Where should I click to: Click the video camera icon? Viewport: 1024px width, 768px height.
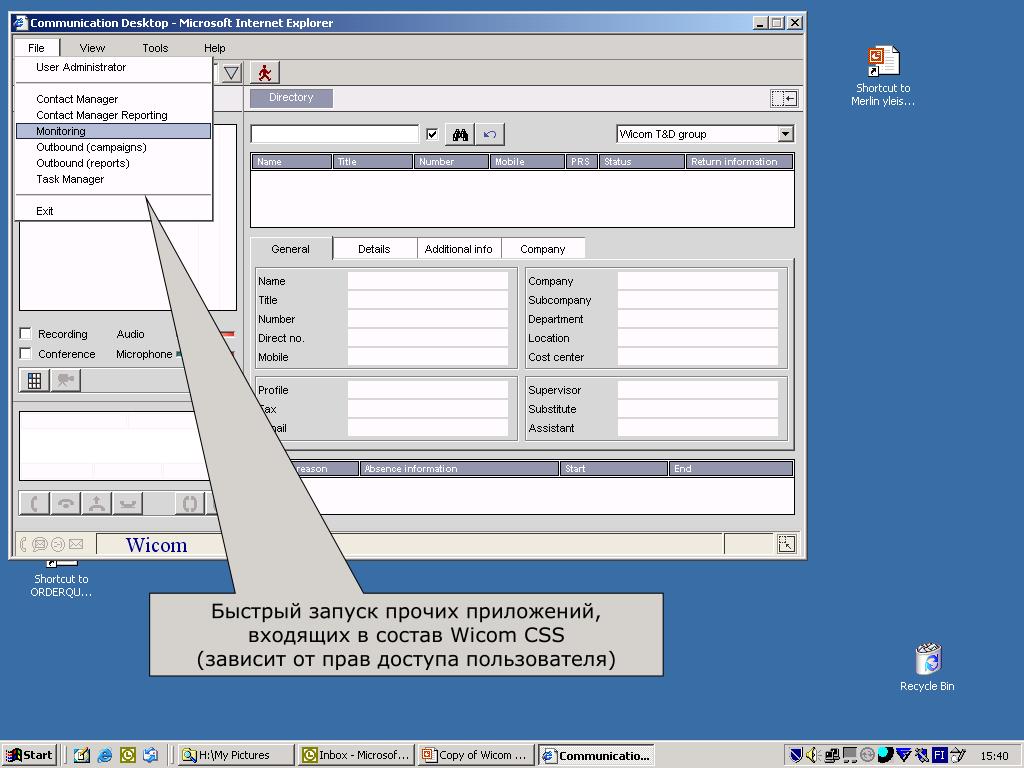tap(65, 380)
